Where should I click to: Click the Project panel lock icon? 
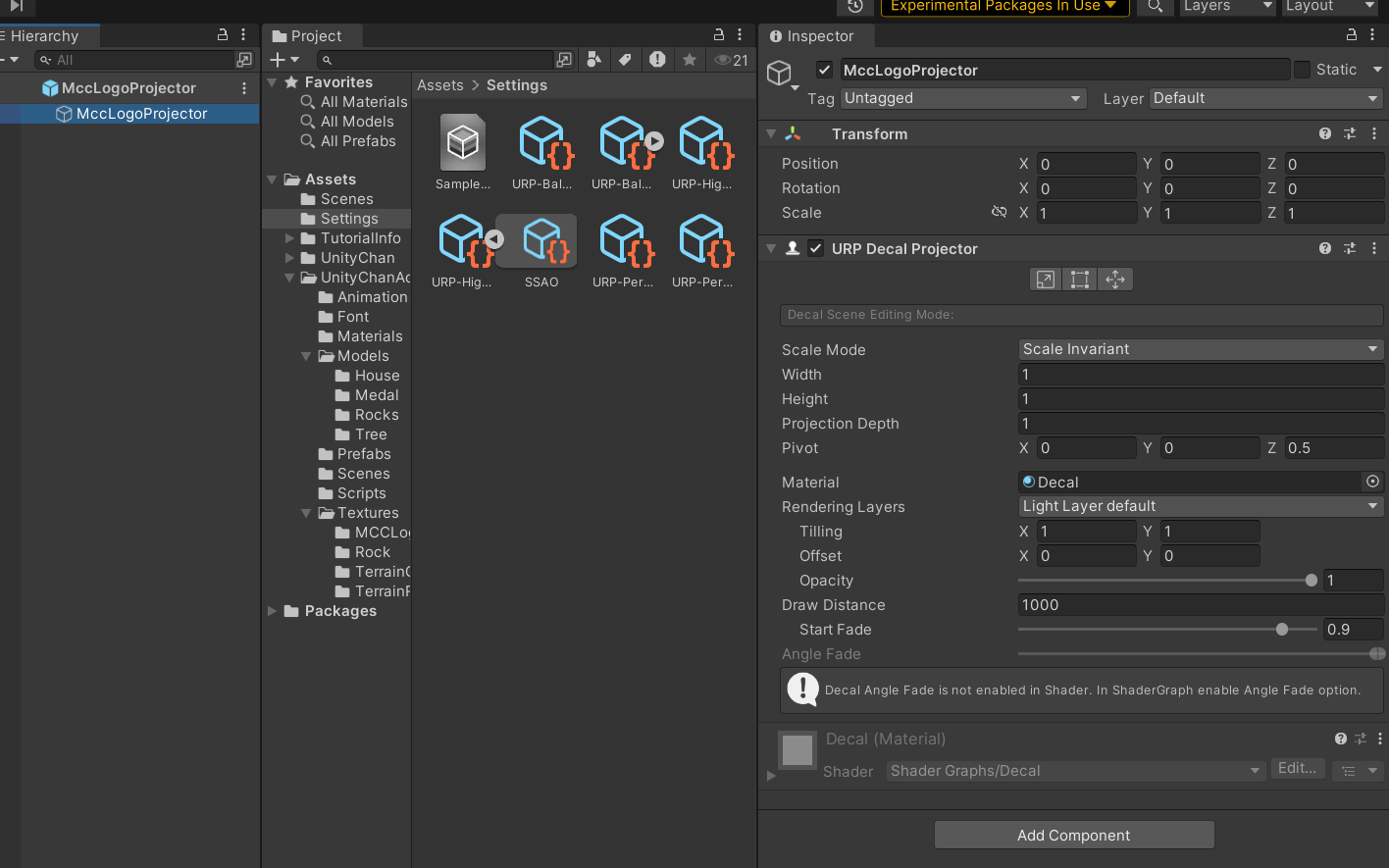(719, 35)
